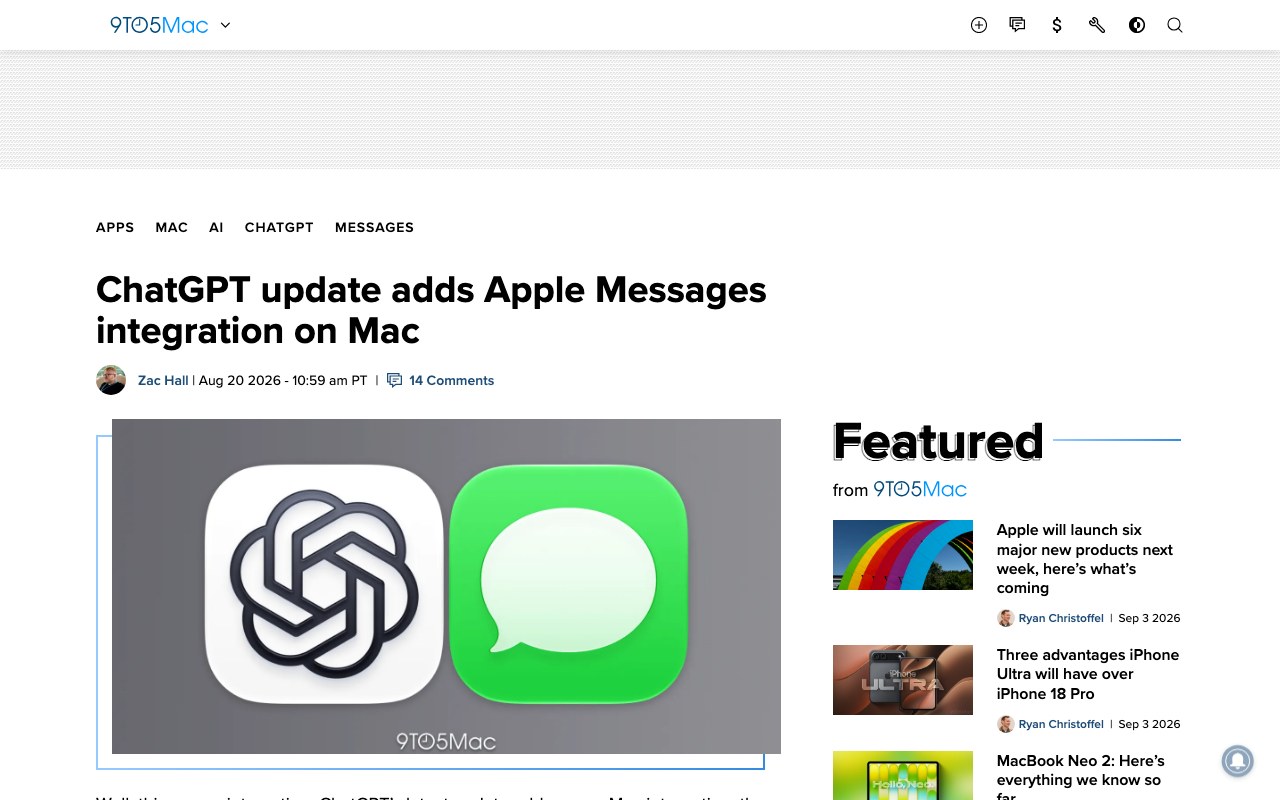
Task: Select the CHATGPT category tag
Action: tap(279, 227)
